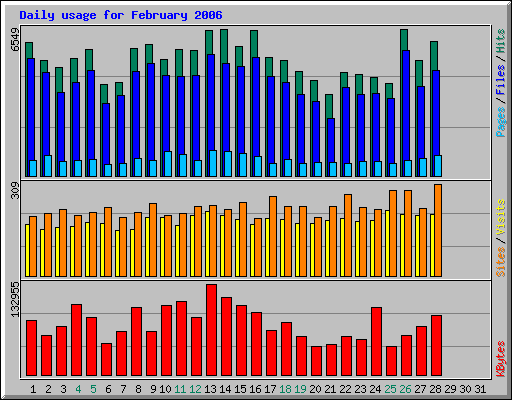Click the blue Files bar for day 1
The width and height of the screenshot is (512, 400).
pos(31,109)
